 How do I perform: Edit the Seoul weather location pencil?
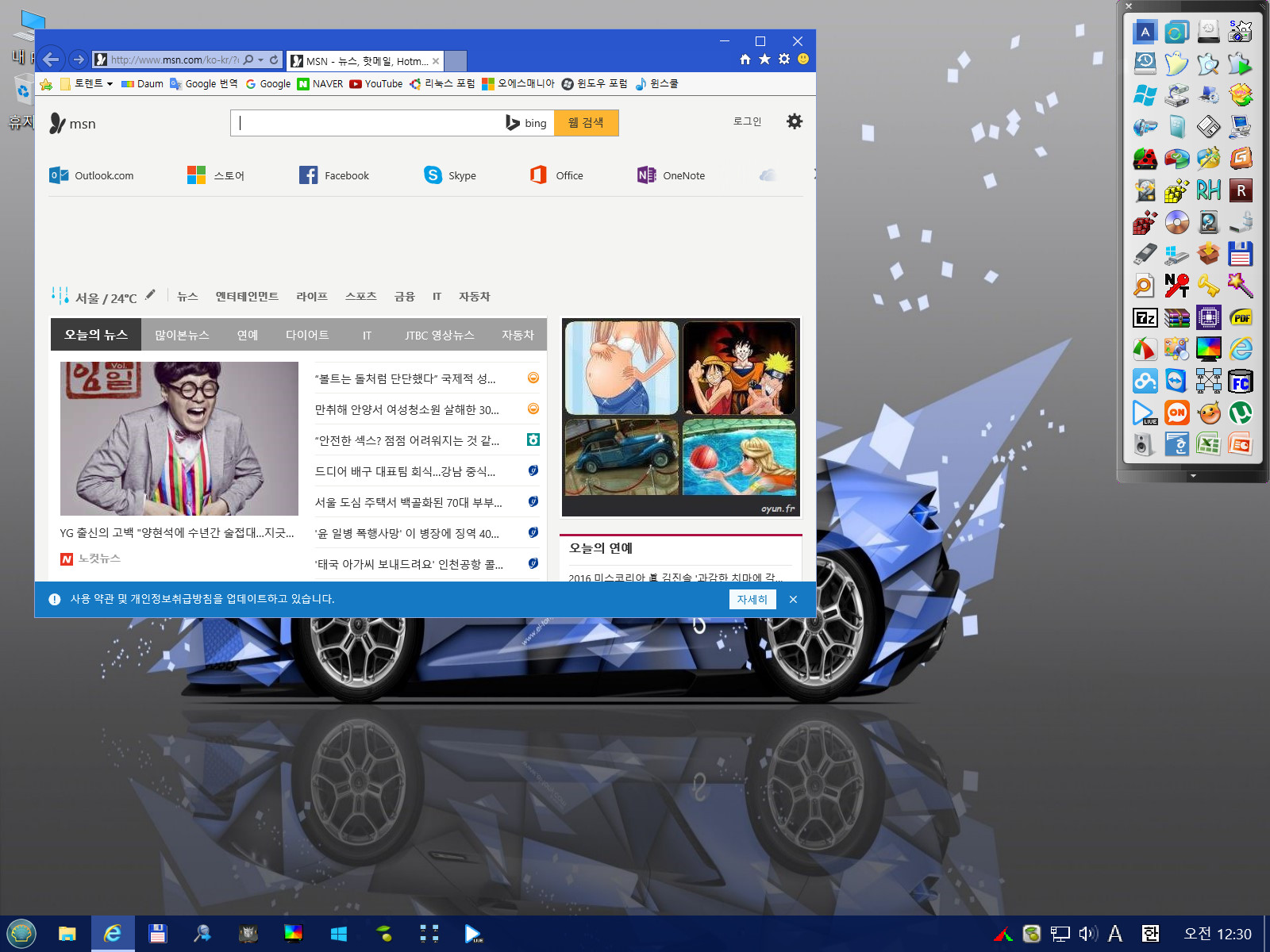pyautogui.click(x=151, y=294)
